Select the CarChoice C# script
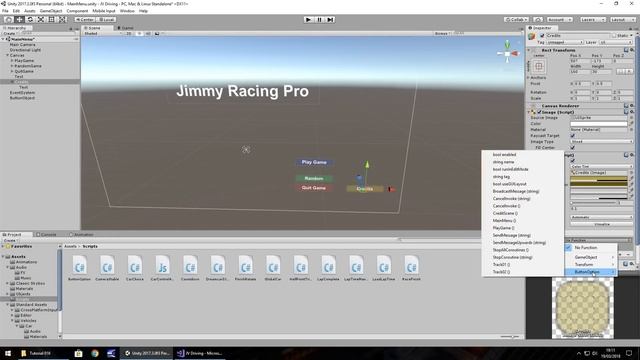 click(x=135, y=267)
